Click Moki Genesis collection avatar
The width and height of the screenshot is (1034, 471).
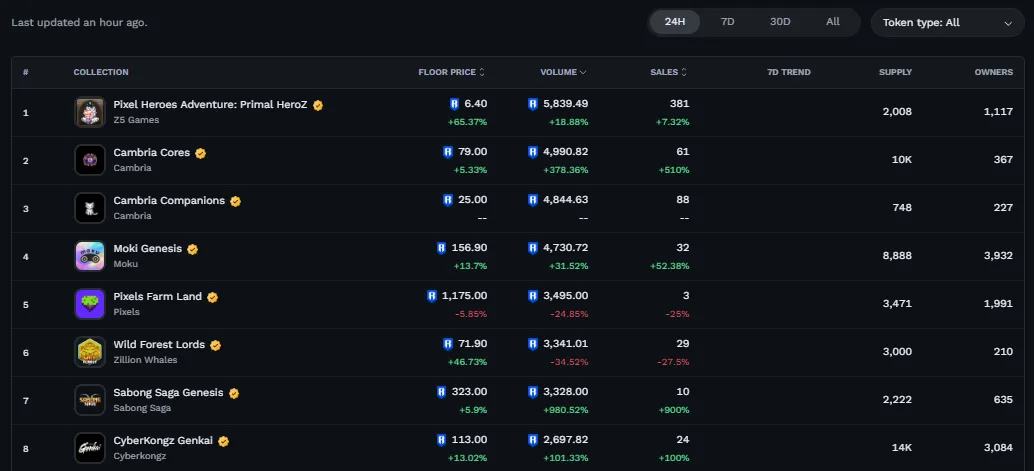coord(90,256)
